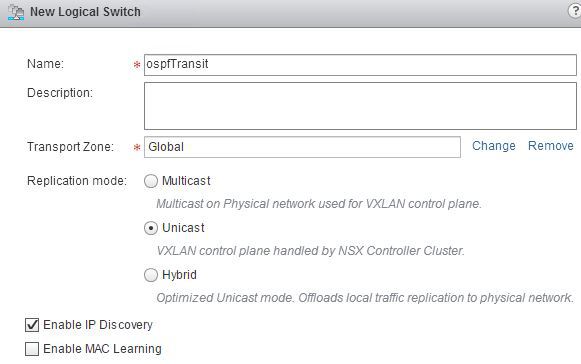Check the Enable MAC Learning checkbox

pyautogui.click(x=32, y=349)
